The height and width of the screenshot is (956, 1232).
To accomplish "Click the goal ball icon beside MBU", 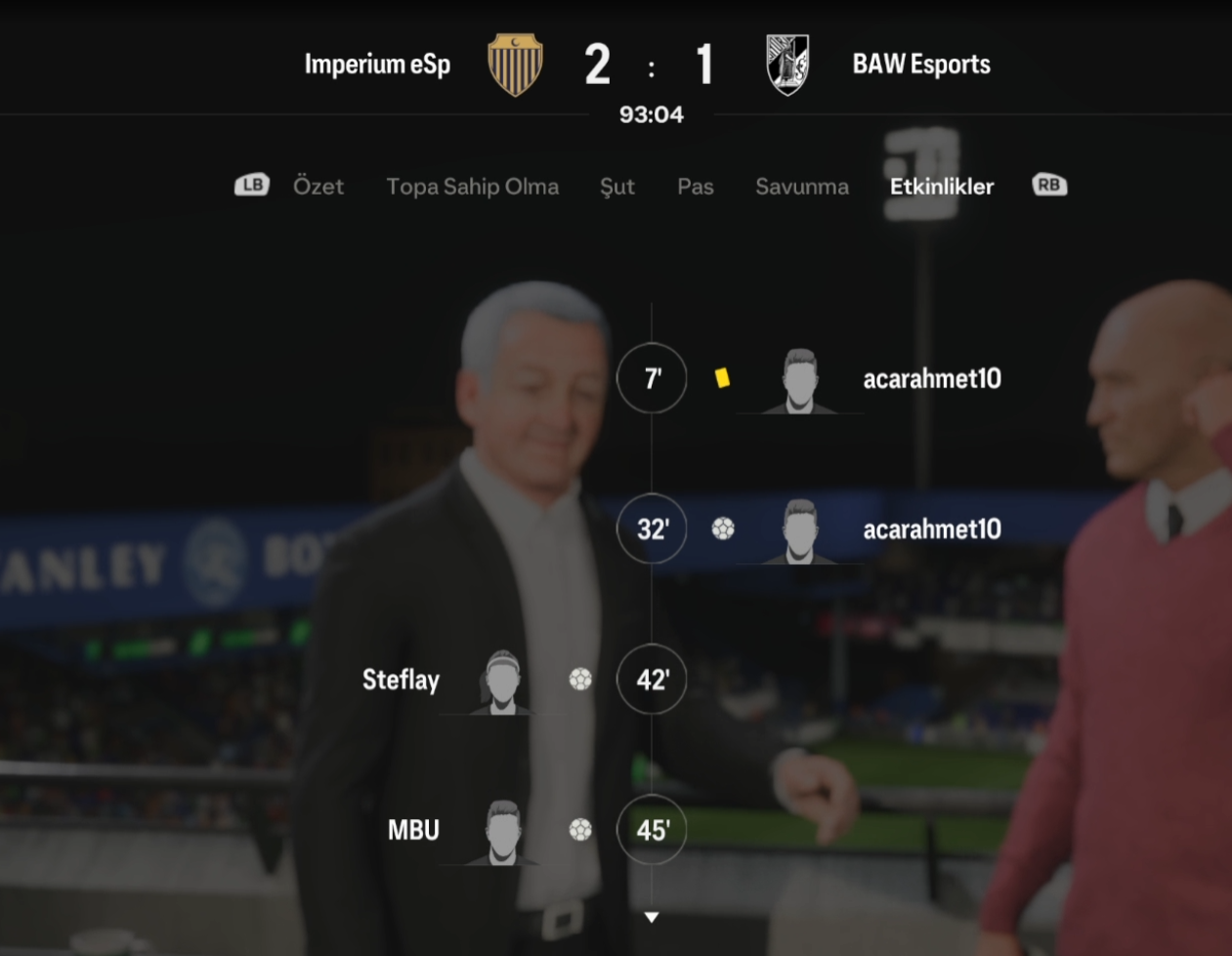I will (580, 830).
